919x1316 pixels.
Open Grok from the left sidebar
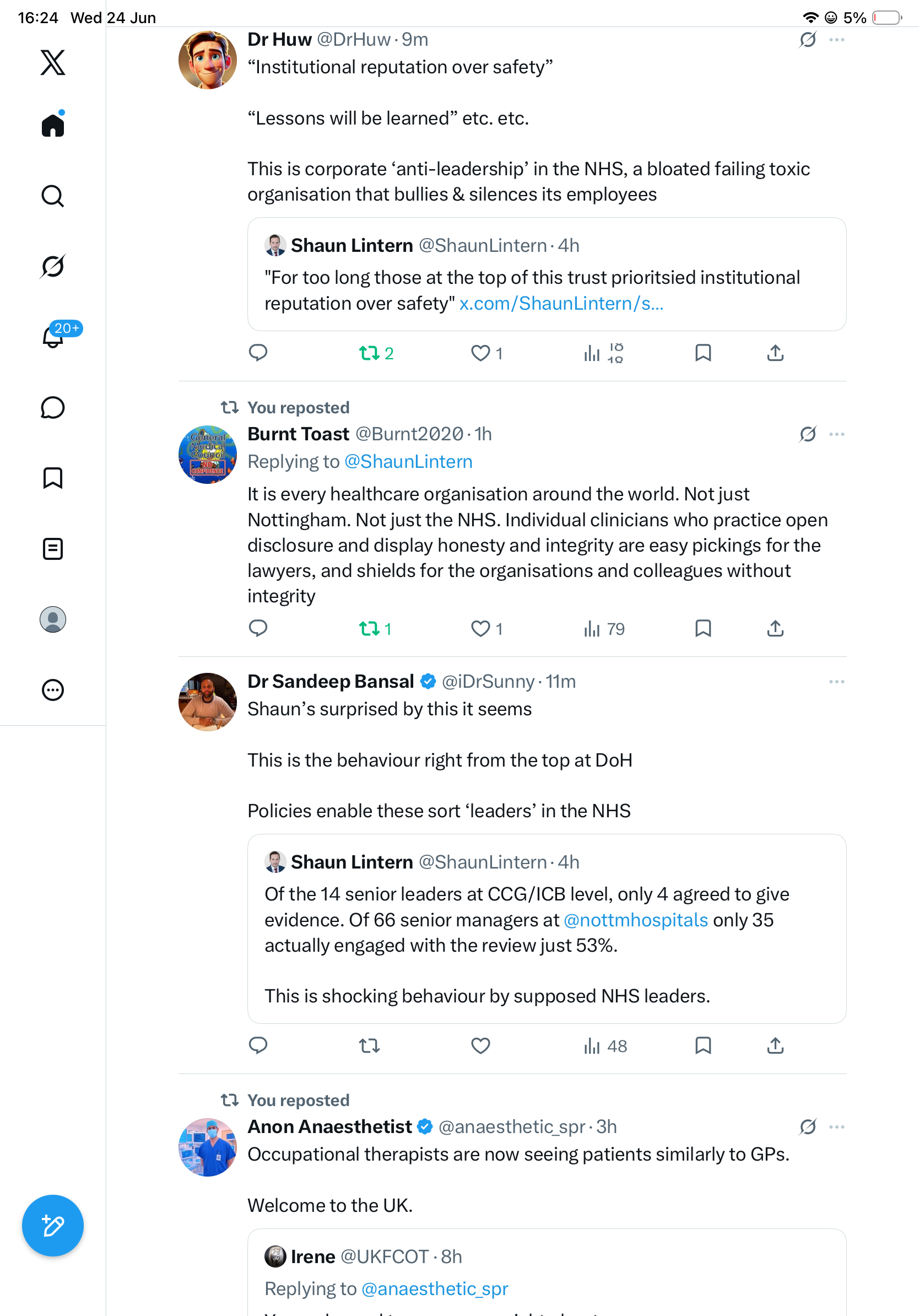[x=53, y=267]
